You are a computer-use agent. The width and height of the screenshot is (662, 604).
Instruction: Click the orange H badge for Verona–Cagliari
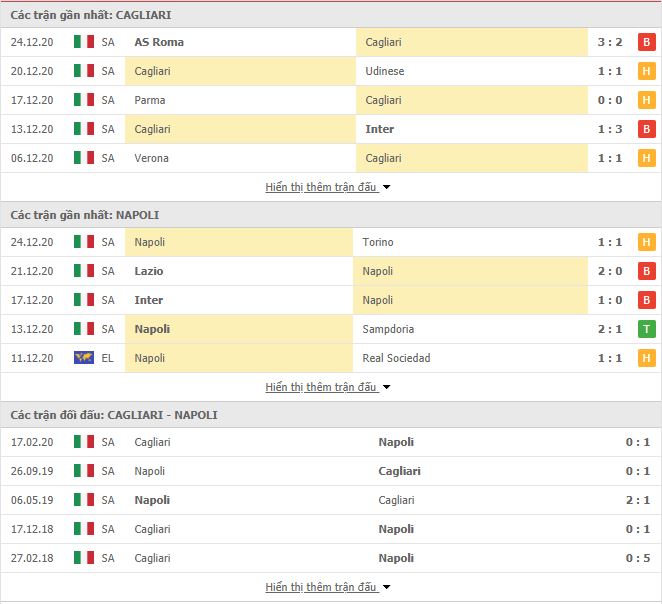click(646, 158)
